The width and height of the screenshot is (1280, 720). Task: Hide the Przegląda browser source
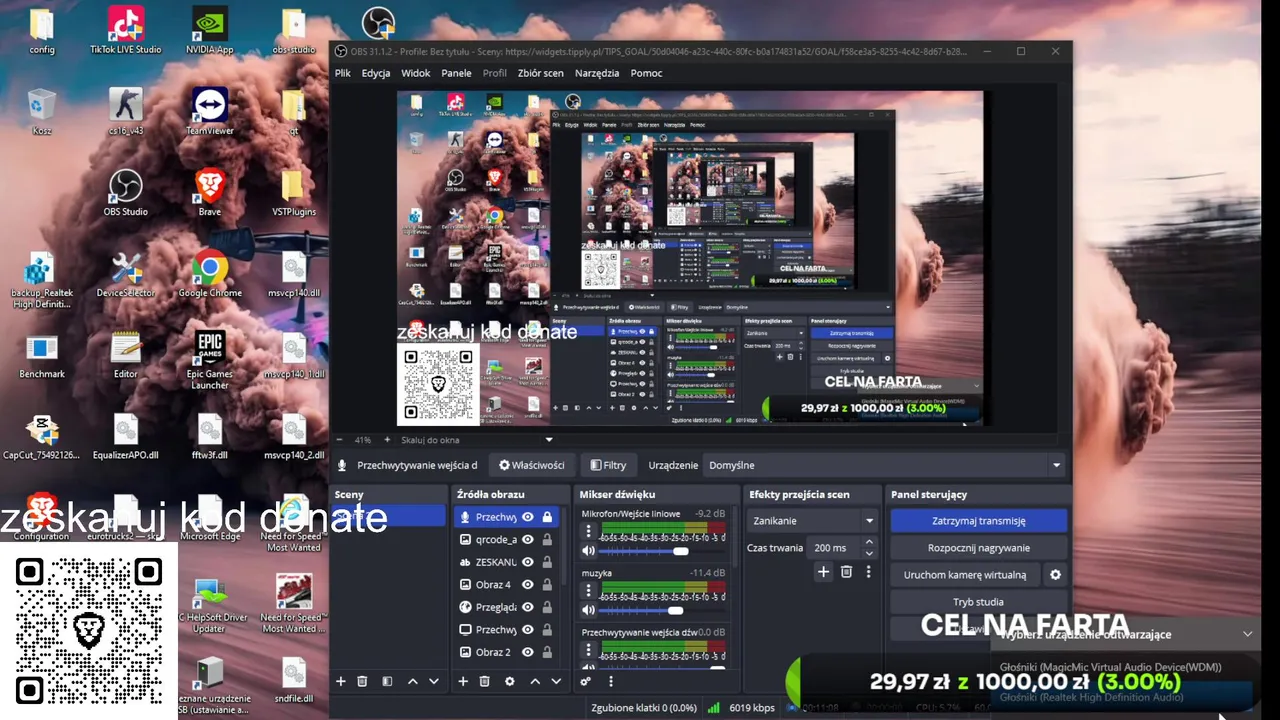[528, 607]
